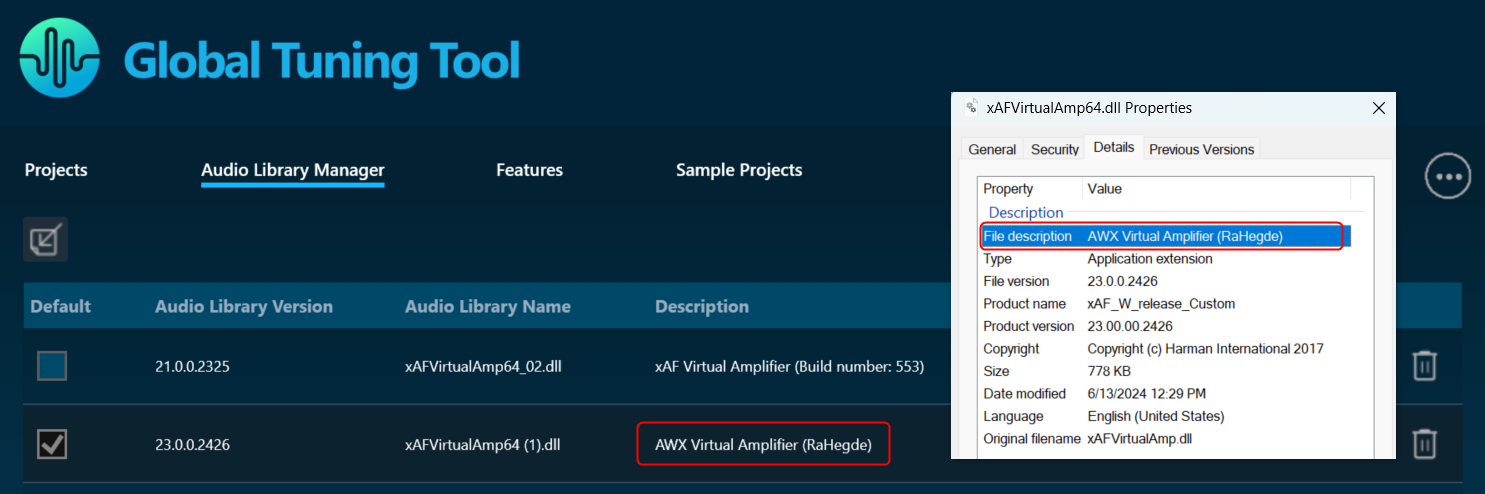The width and height of the screenshot is (1485, 494).
Task: Open the three-dots more options menu
Action: (x=1448, y=177)
